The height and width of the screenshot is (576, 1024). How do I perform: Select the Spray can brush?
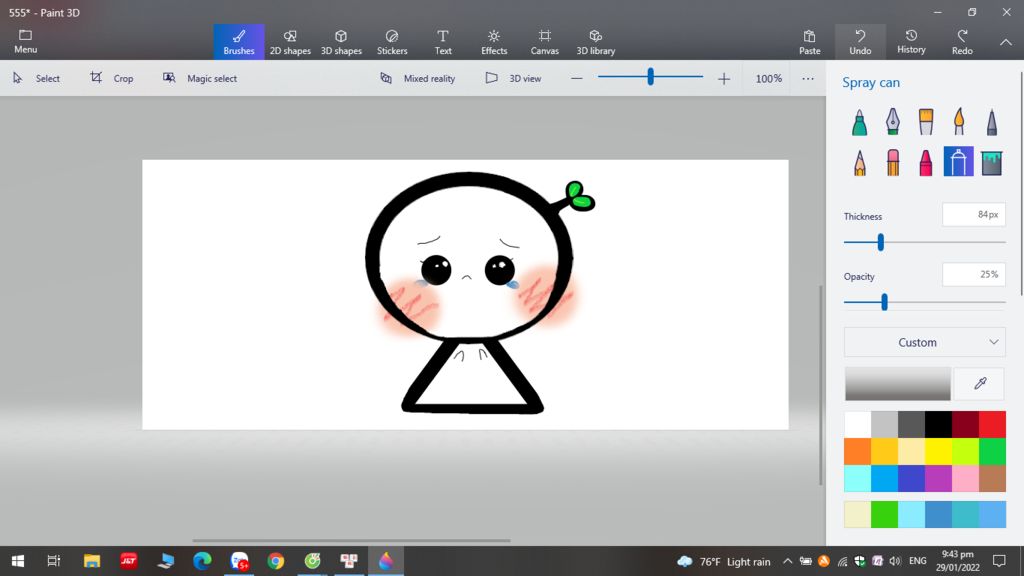click(959, 162)
